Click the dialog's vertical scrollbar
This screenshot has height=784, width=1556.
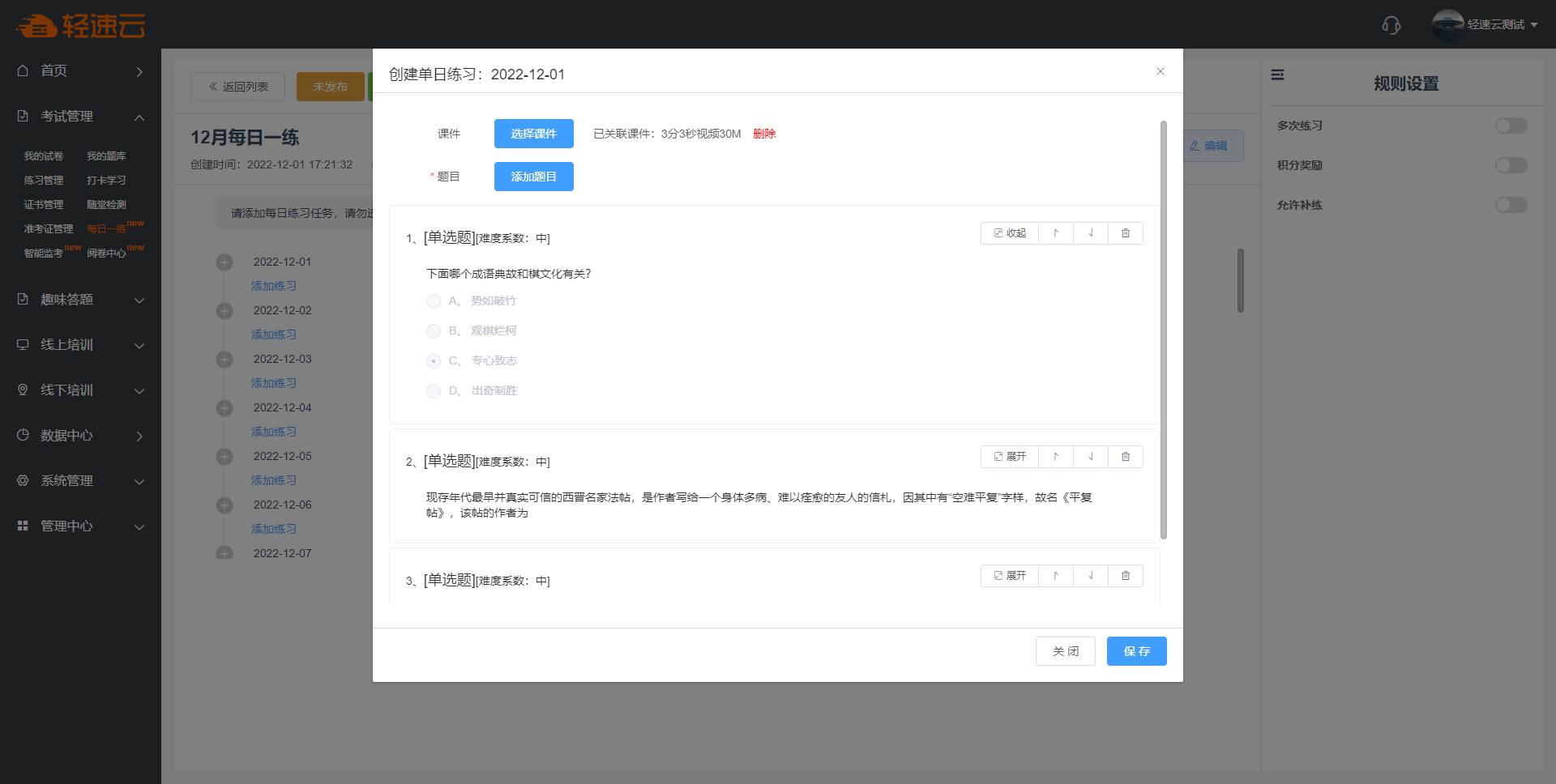(1164, 324)
